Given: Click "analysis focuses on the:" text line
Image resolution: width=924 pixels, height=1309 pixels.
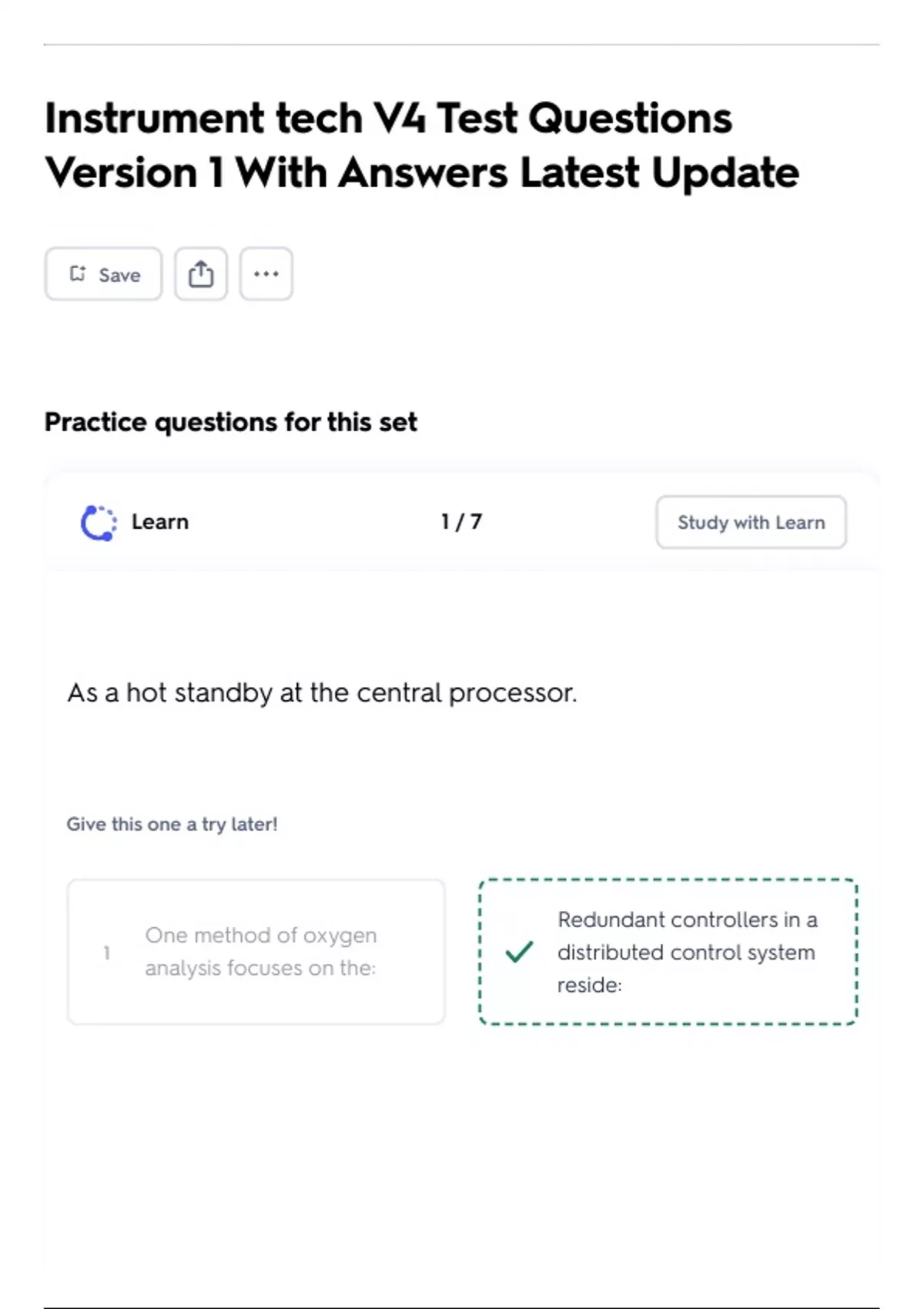Looking at the screenshot, I should pyautogui.click(x=260, y=968).
